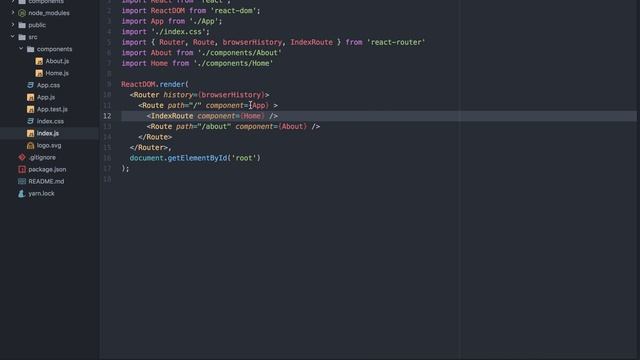Collapse the src folder chevron
The image size is (640, 360).
(13, 36)
